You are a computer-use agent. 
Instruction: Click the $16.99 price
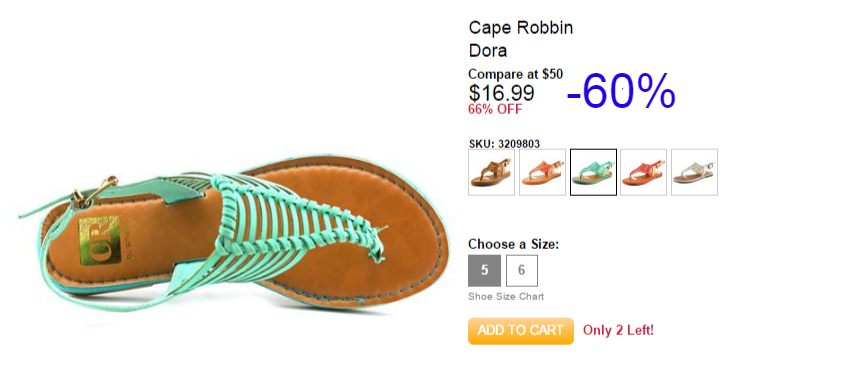(501, 93)
